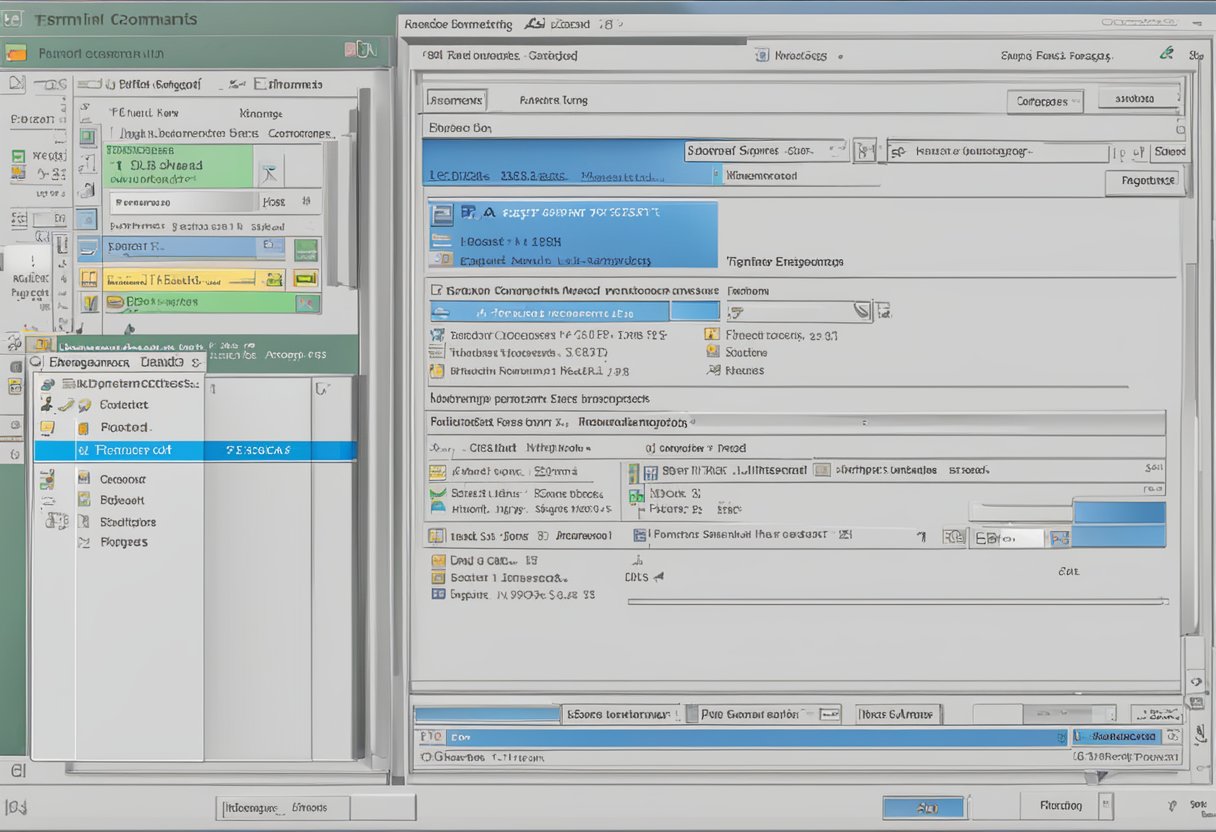Click the yellow folder icon beside 'Fineect tocens'
The image size is (1216, 832).
tap(712, 335)
